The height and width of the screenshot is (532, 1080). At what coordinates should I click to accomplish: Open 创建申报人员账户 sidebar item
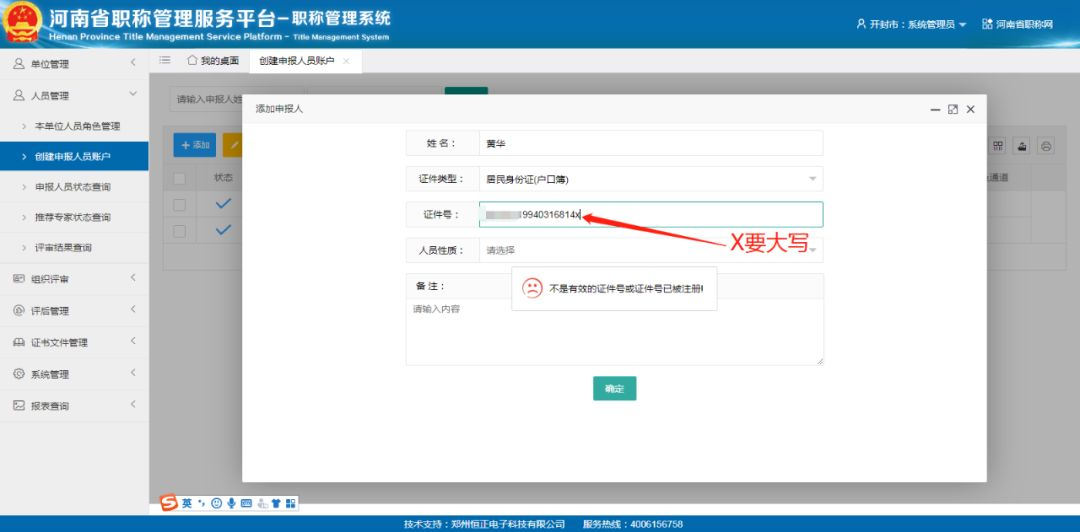pos(74,156)
